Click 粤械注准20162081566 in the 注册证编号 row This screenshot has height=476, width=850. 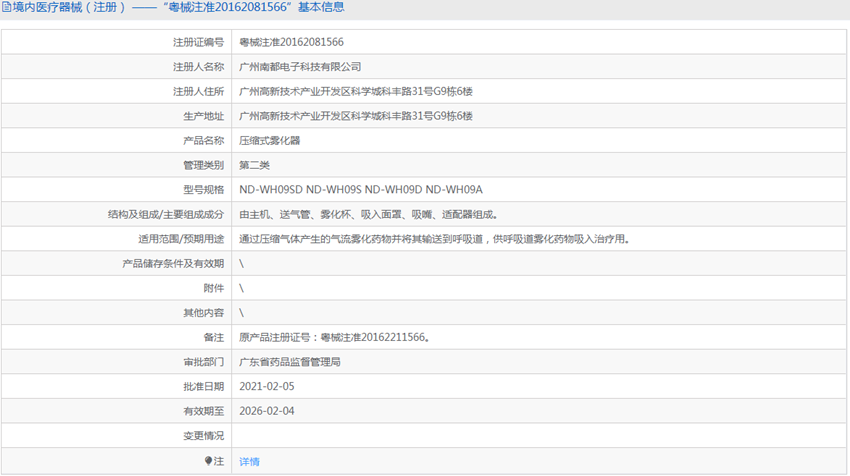click(x=291, y=42)
